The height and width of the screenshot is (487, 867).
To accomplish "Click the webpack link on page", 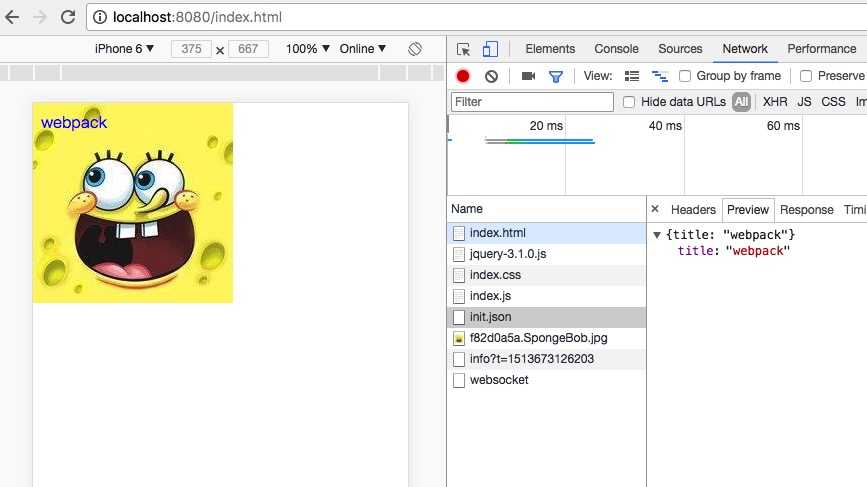I will tap(74, 123).
